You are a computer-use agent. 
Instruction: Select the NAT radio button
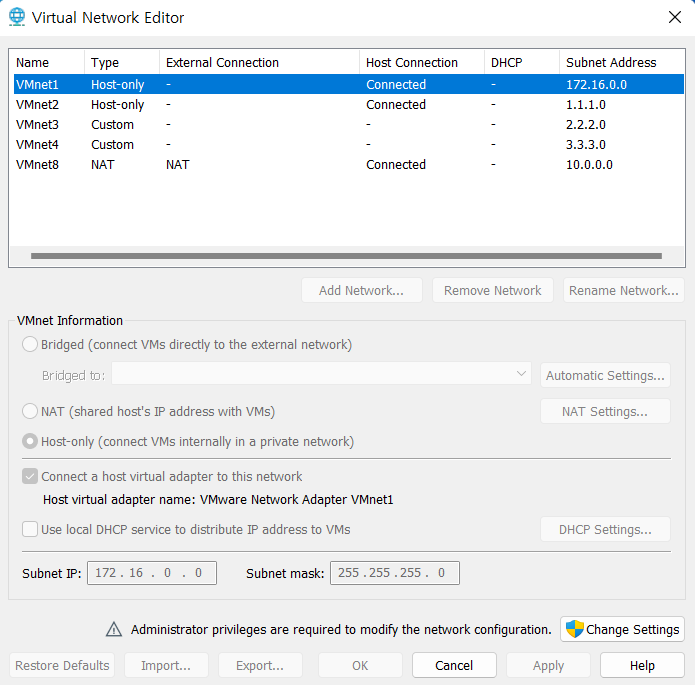[x=30, y=411]
